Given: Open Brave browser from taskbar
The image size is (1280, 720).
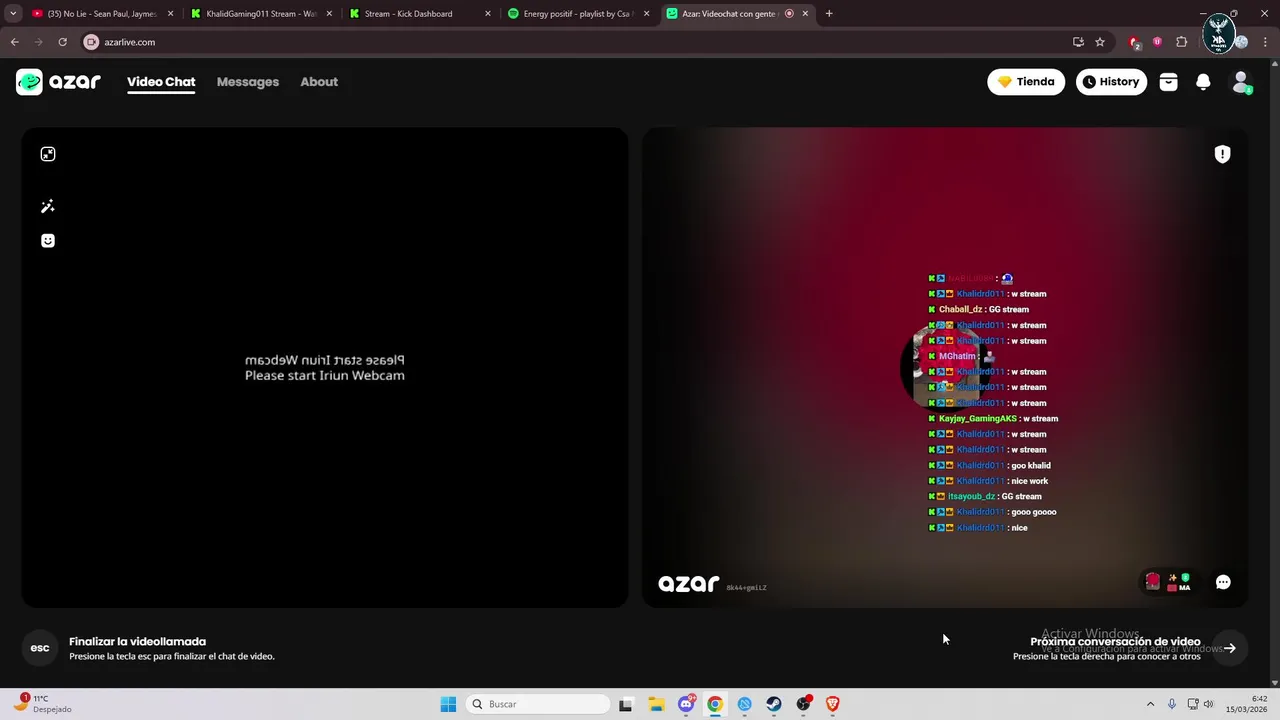Looking at the screenshot, I should click(x=832, y=704).
